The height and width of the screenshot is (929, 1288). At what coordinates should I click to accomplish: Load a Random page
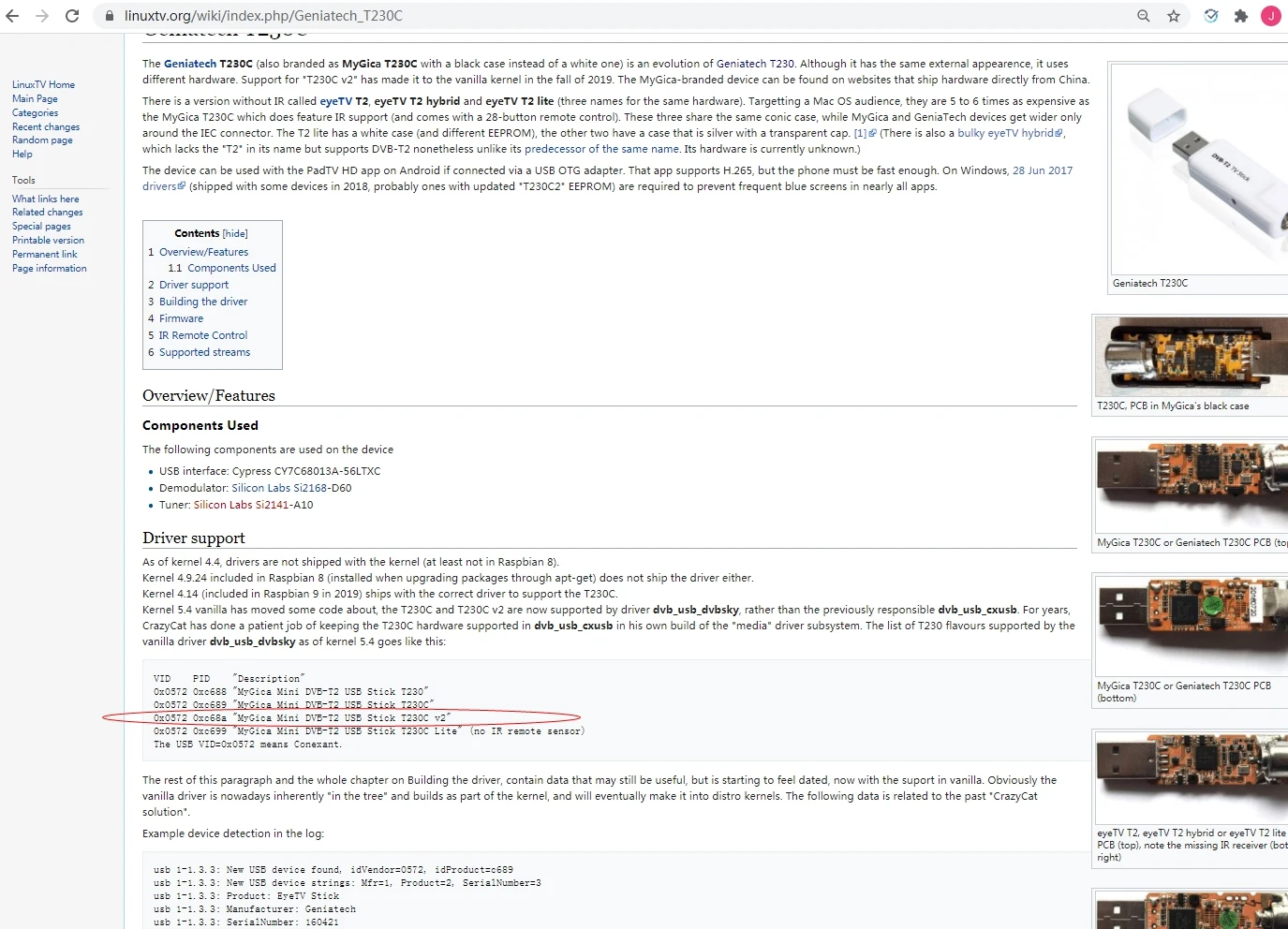click(42, 140)
